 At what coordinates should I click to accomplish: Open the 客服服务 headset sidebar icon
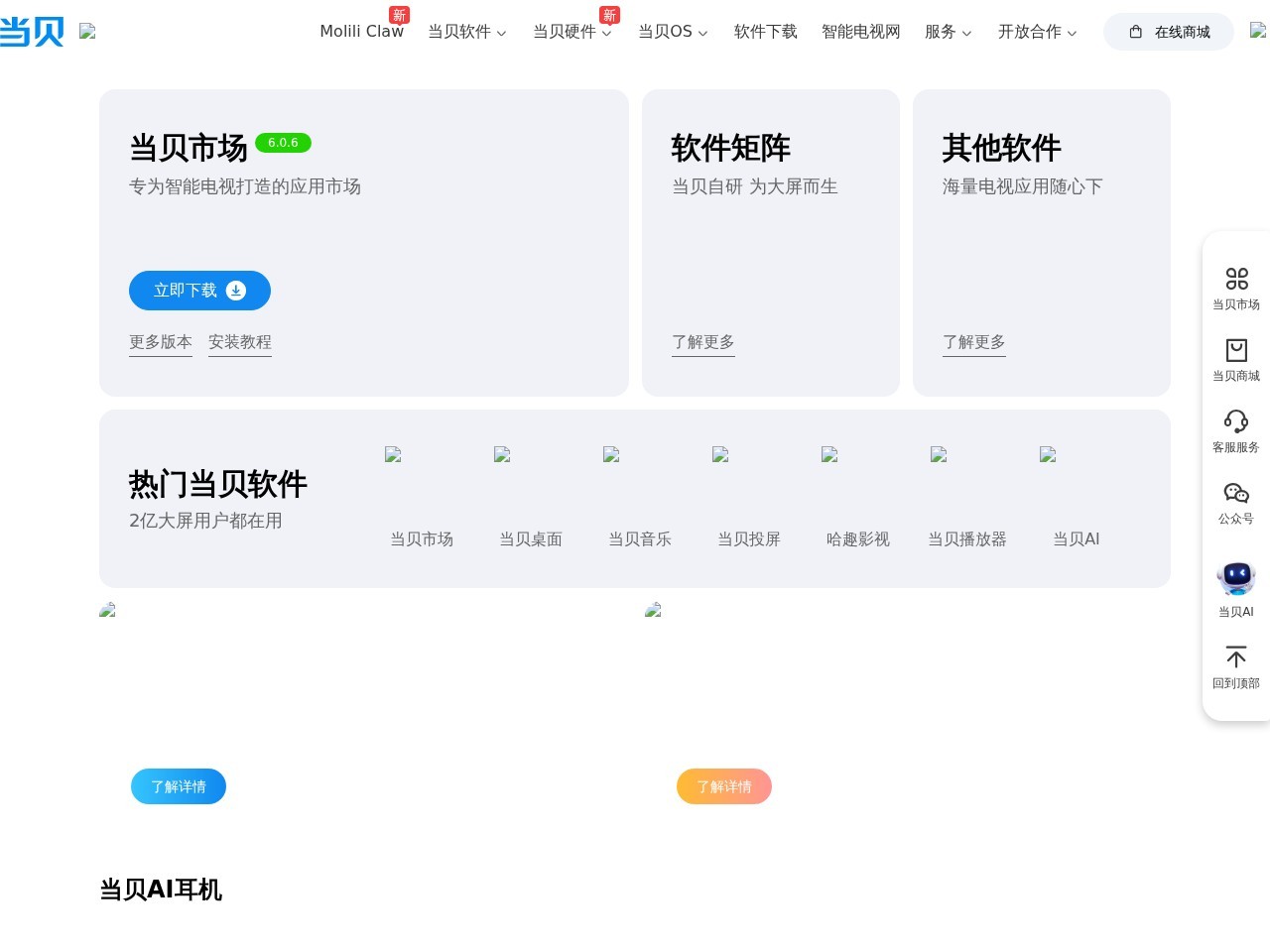1236,421
